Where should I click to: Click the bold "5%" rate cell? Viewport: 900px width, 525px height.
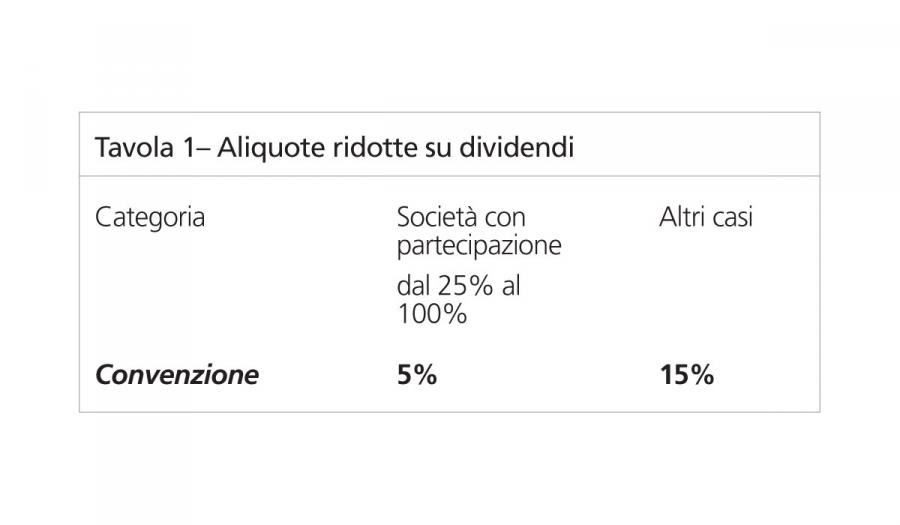coord(417,375)
